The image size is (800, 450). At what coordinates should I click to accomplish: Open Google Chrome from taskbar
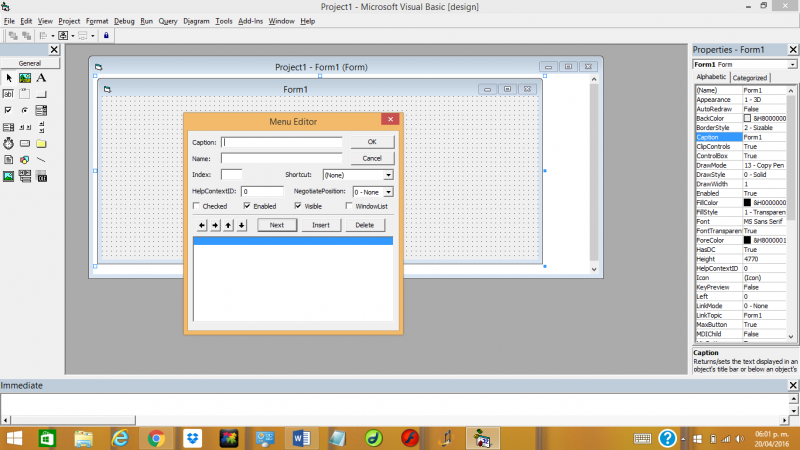click(x=156, y=438)
